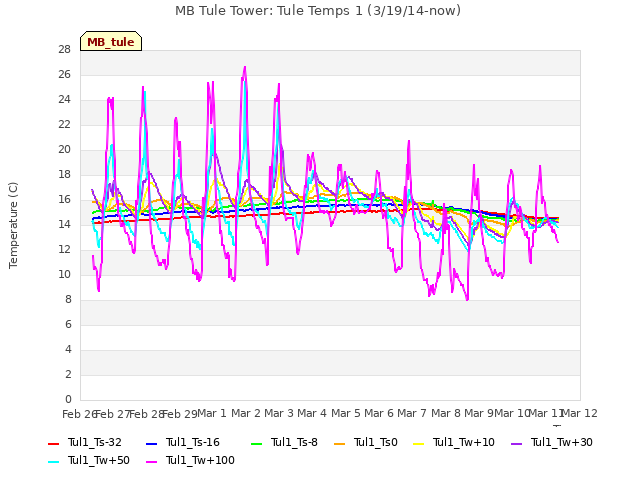Click the 26 y-axis tick label
The width and height of the screenshot is (640, 480).
[x=64, y=74]
